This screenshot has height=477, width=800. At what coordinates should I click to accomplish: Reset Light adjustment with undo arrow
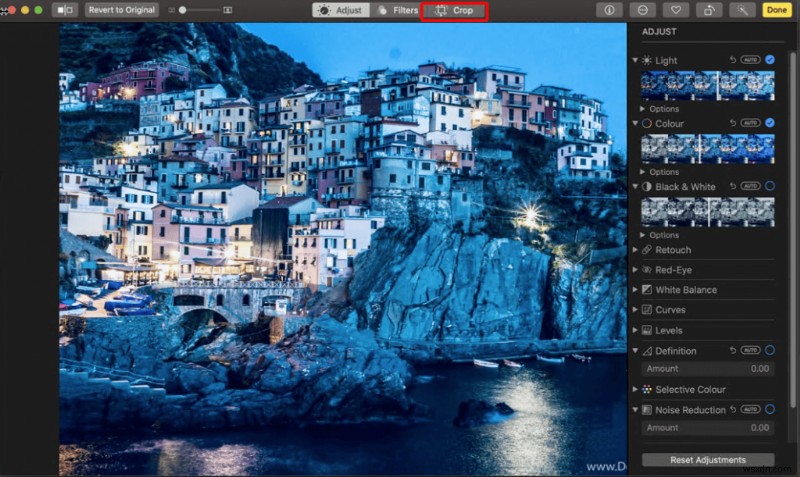coord(733,60)
